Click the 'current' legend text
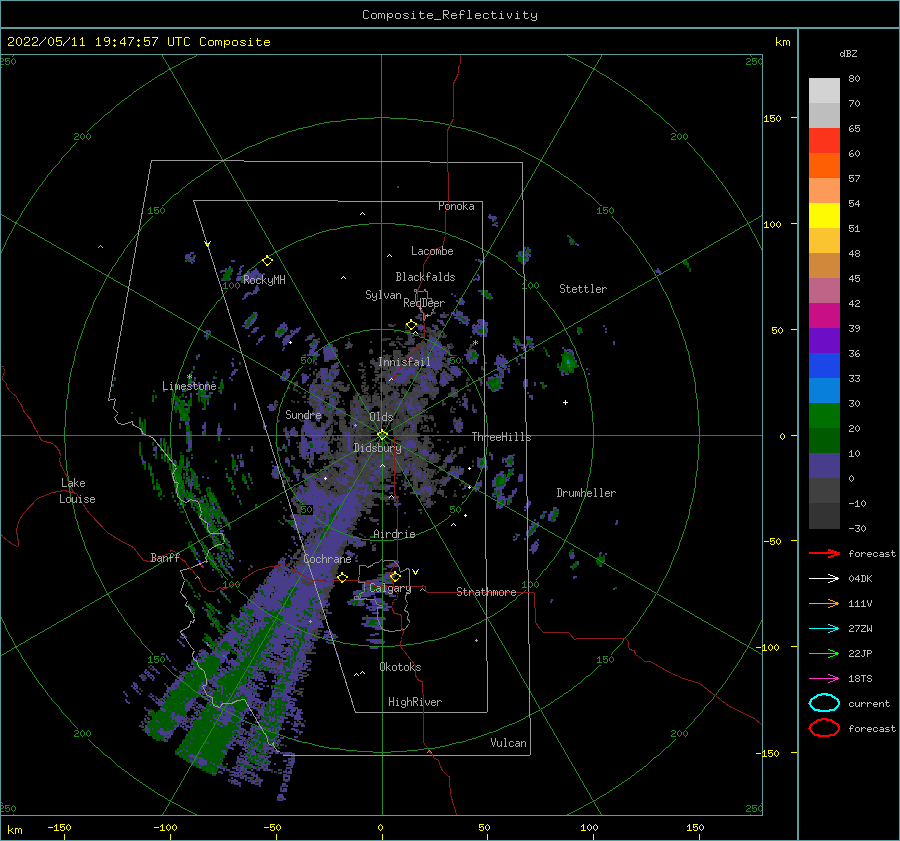The height and width of the screenshot is (841, 900). click(869, 703)
